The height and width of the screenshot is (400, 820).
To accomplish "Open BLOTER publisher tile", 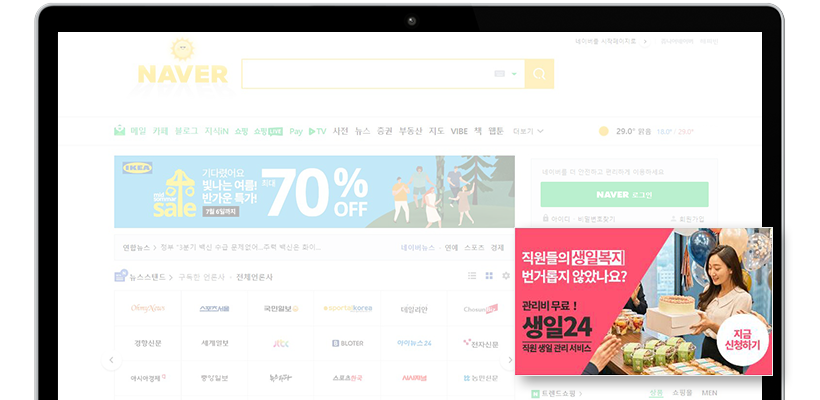I will [347, 344].
